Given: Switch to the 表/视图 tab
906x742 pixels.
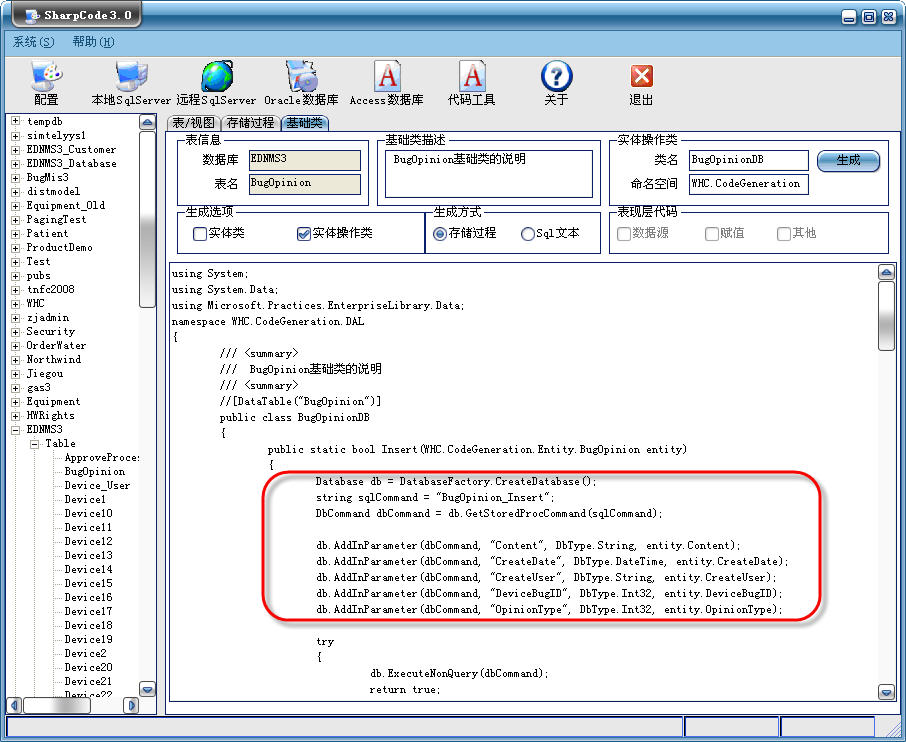Looking at the screenshot, I should 194,123.
